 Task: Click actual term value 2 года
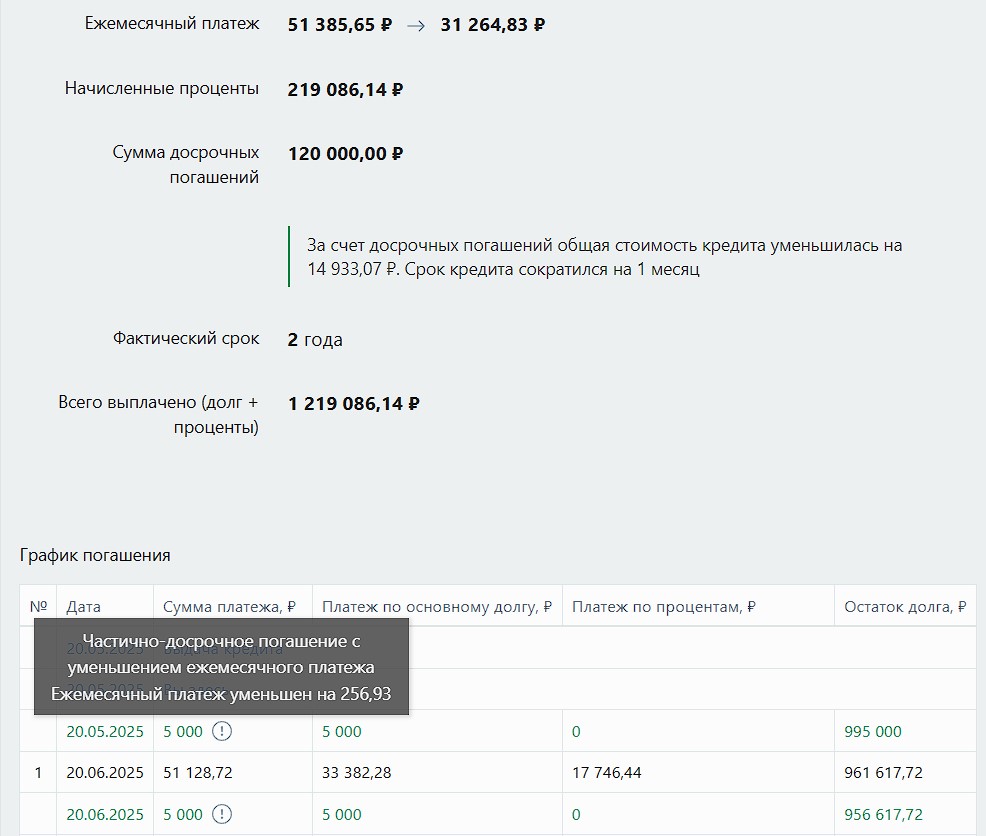click(315, 340)
